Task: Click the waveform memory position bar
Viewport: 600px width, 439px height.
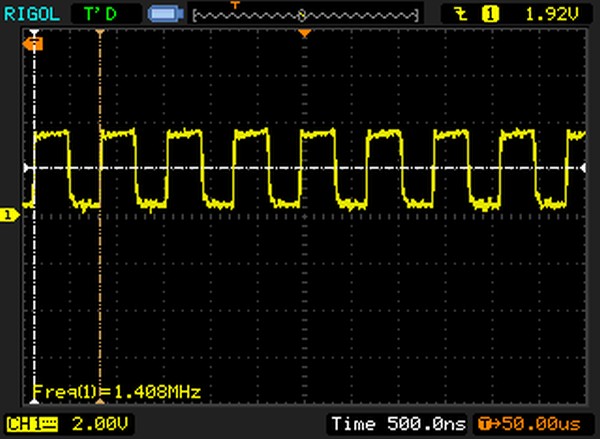Action: pyautogui.click(x=305, y=15)
